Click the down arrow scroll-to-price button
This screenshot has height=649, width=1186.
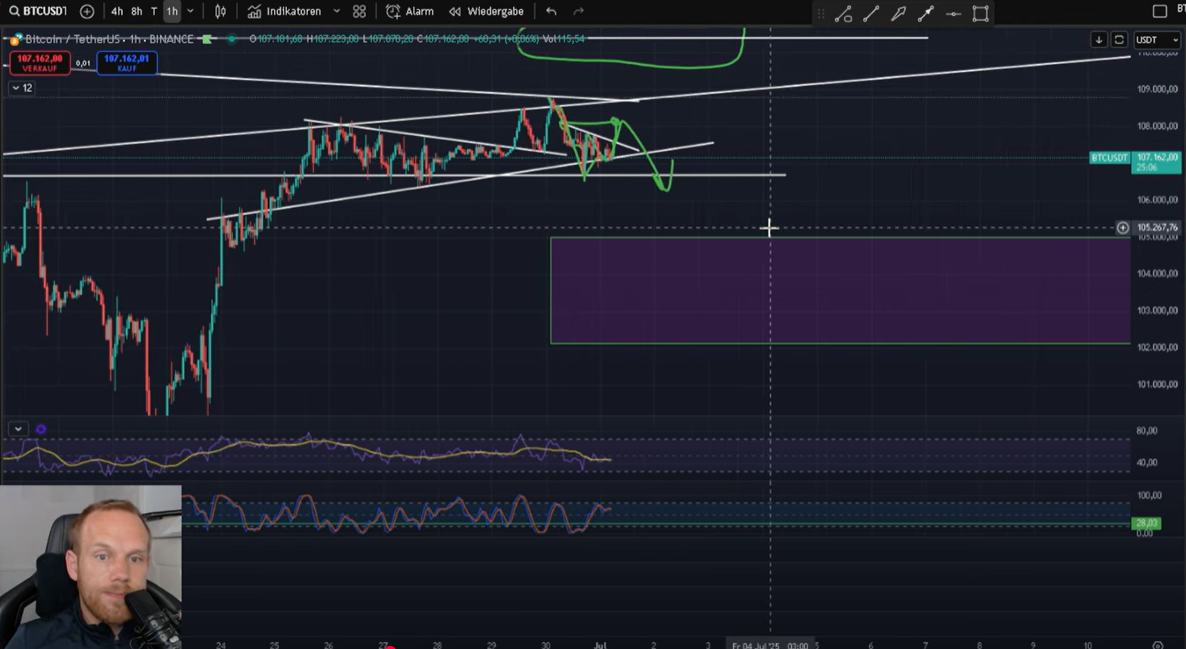pos(1099,39)
